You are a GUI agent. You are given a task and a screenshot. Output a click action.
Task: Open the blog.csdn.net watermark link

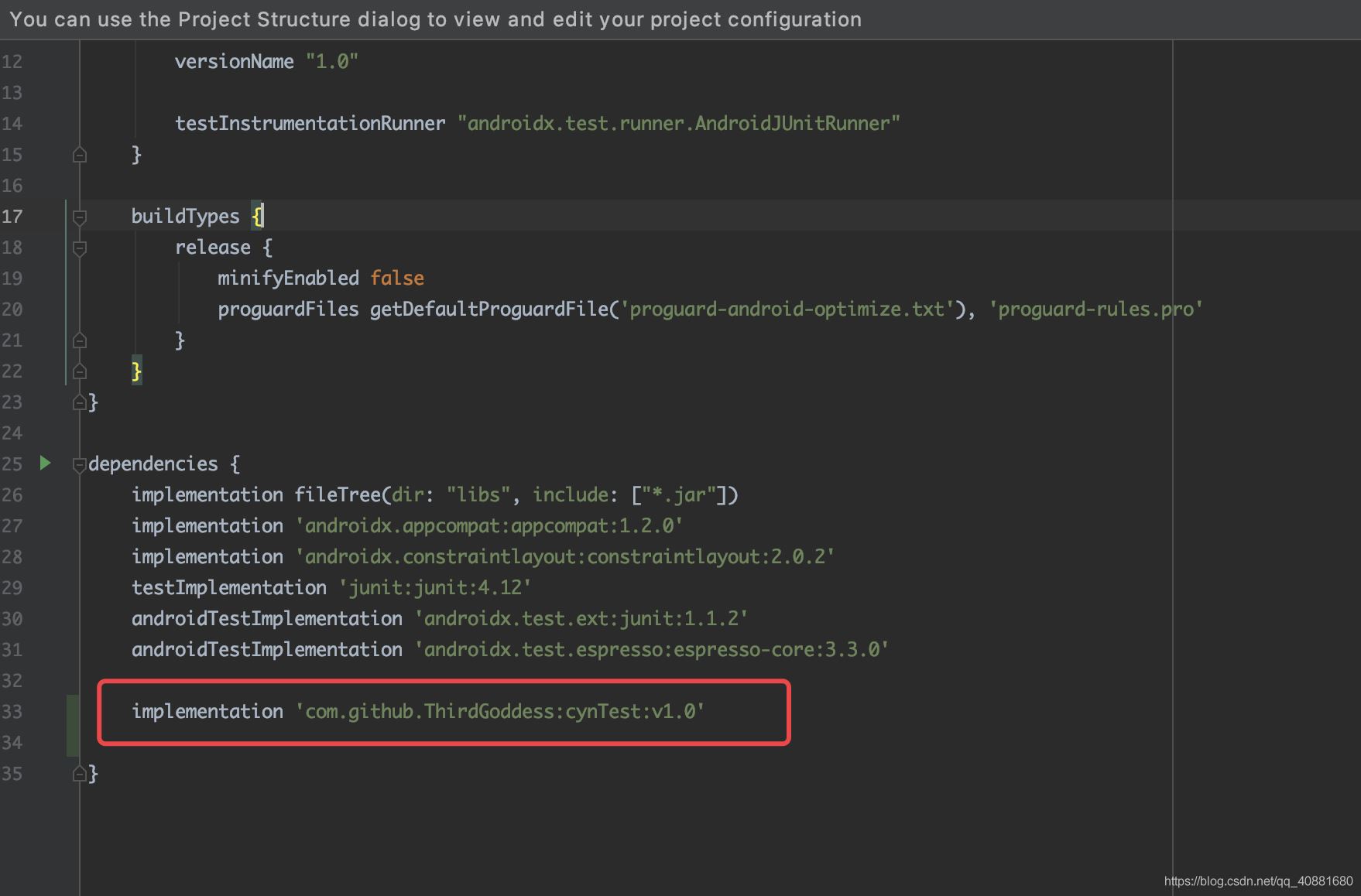1258,881
